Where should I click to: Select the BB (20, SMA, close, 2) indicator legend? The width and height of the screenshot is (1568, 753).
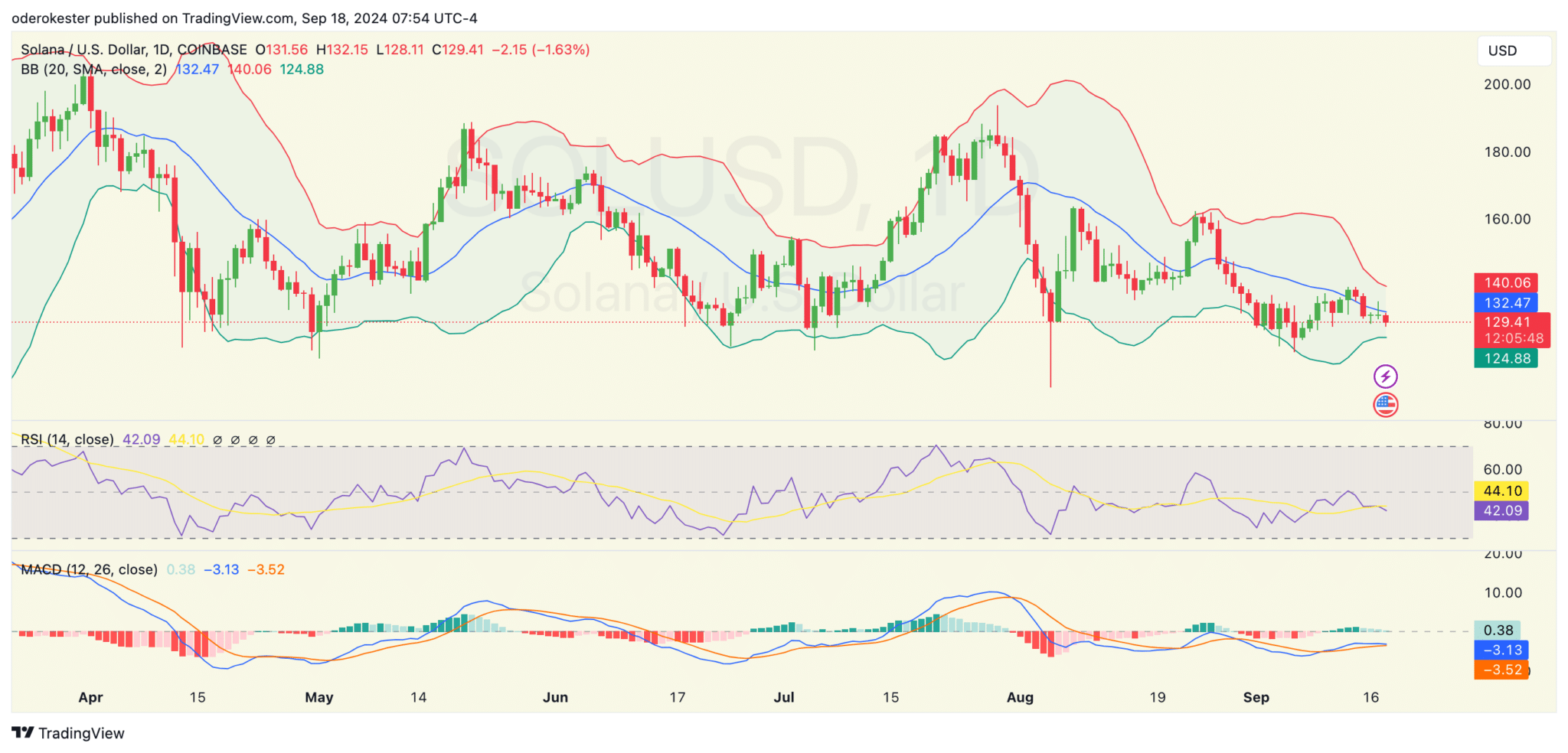click(x=93, y=70)
